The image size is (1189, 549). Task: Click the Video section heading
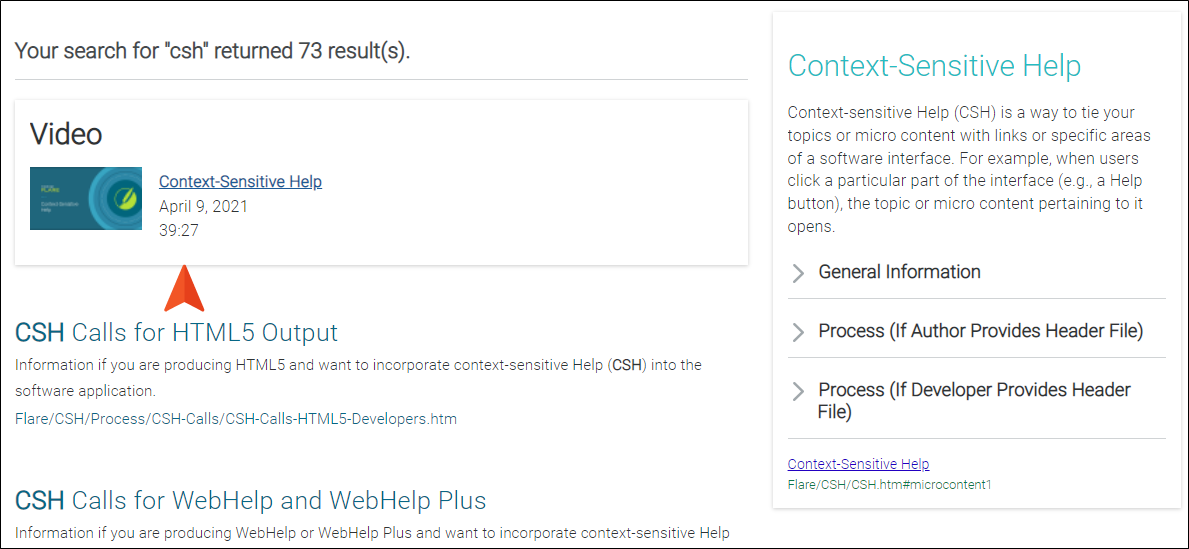point(66,134)
